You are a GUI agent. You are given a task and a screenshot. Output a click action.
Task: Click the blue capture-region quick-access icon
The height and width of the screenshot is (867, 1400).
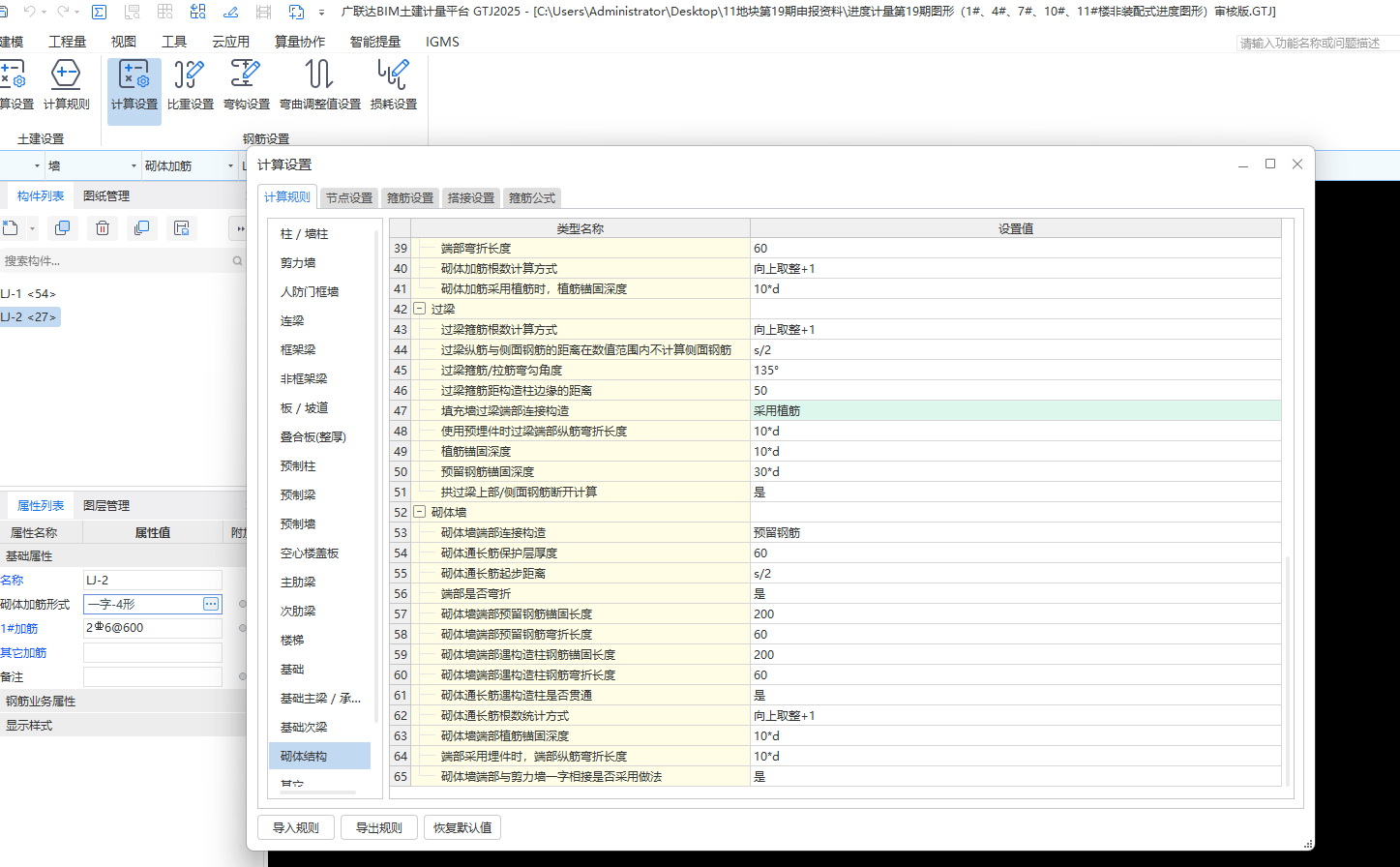click(x=296, y=12)
